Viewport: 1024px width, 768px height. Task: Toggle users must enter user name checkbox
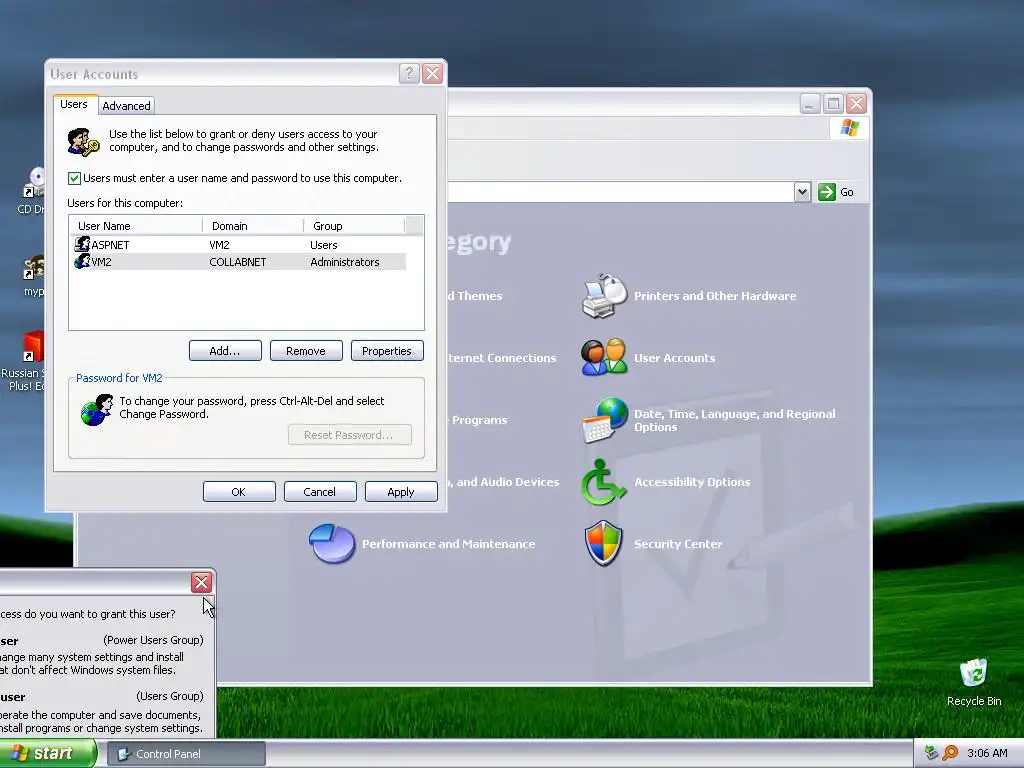[74, 178]
